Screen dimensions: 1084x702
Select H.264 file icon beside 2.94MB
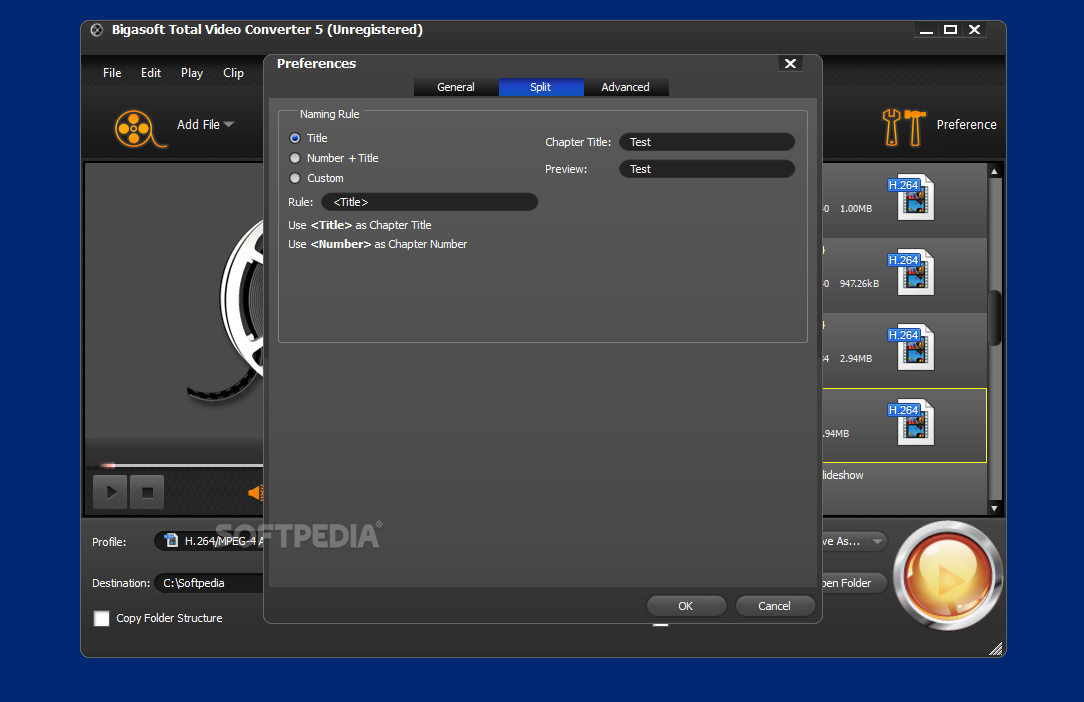(911, 347)
